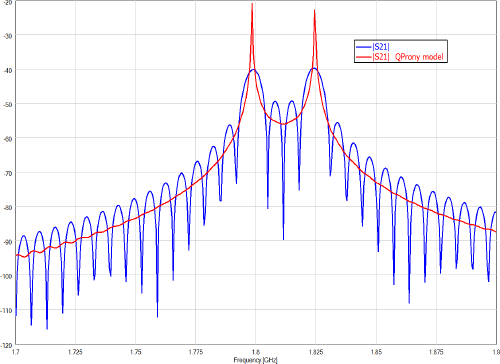This screenshot has height=364, width=500.
Task: Click the -30 y-axis tick label
Action: point(8,36)
